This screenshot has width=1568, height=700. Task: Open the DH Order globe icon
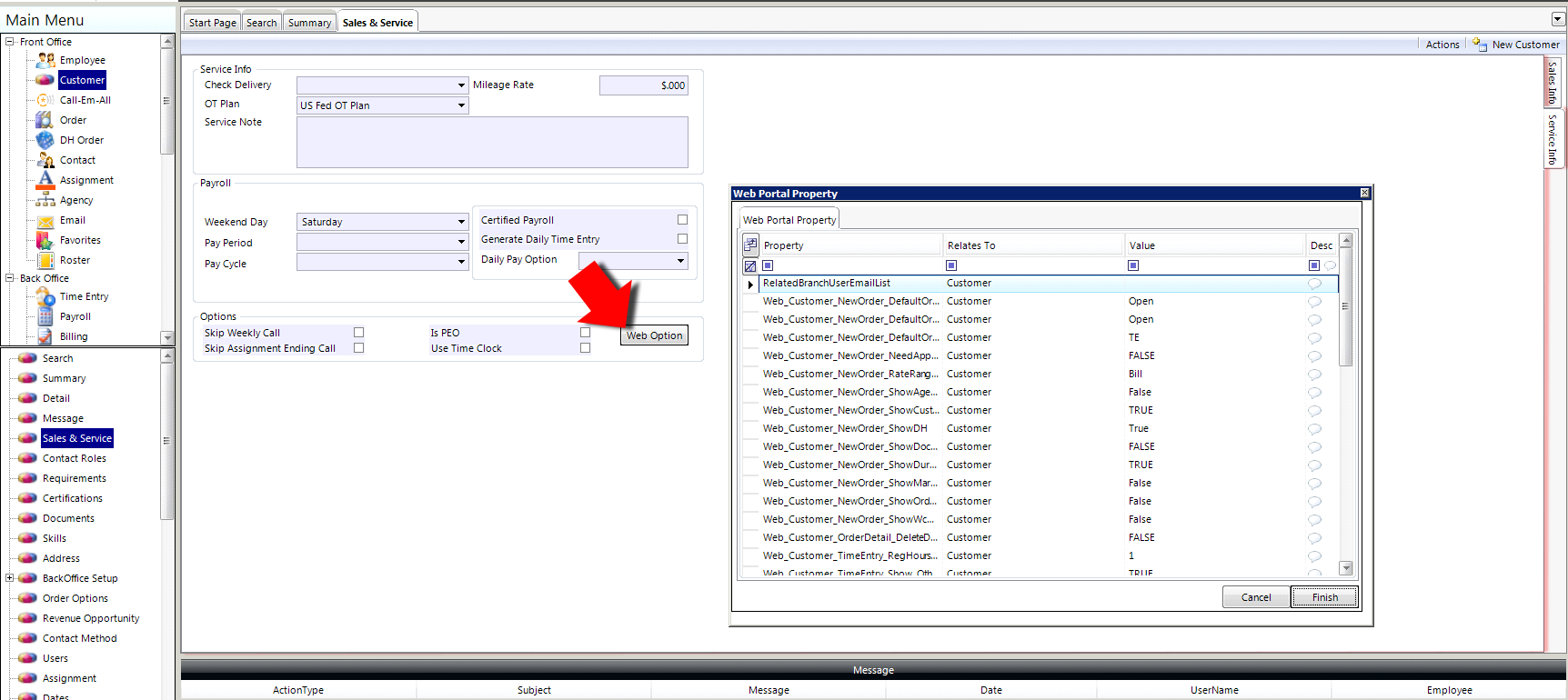(x=45, y=140)
